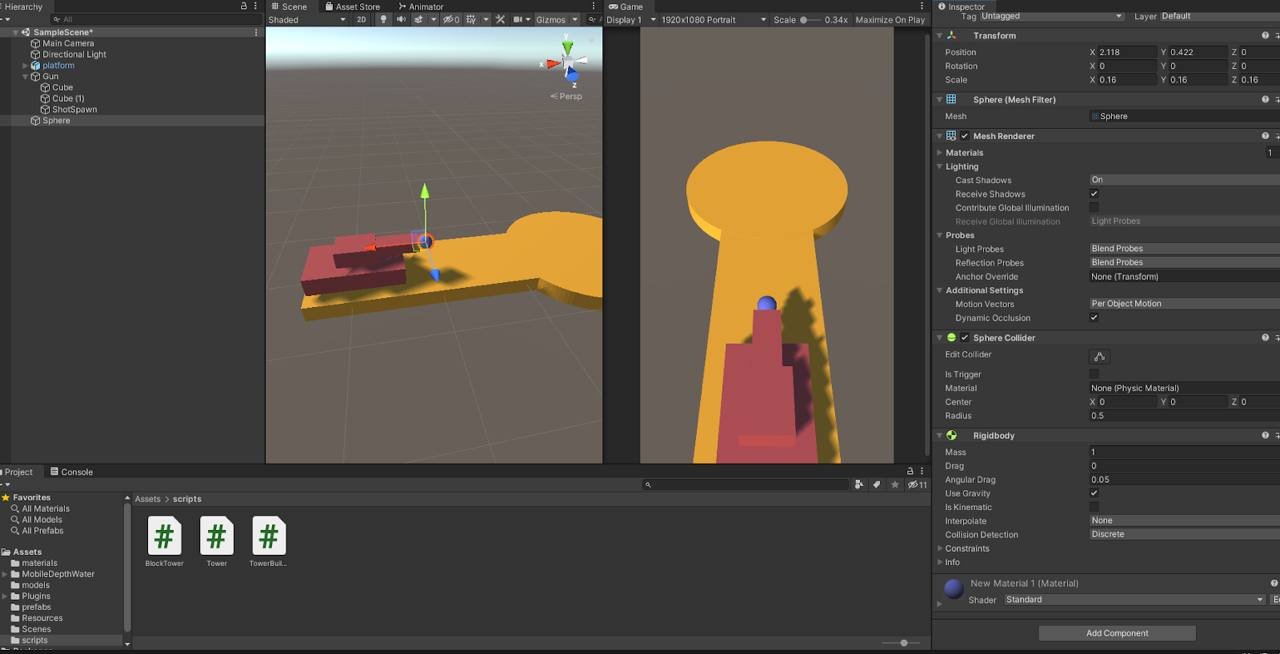The height and width of the screenshot is (654, 1280).
Task: Open the Motion Vectors dropdown
Action: 1184,304
